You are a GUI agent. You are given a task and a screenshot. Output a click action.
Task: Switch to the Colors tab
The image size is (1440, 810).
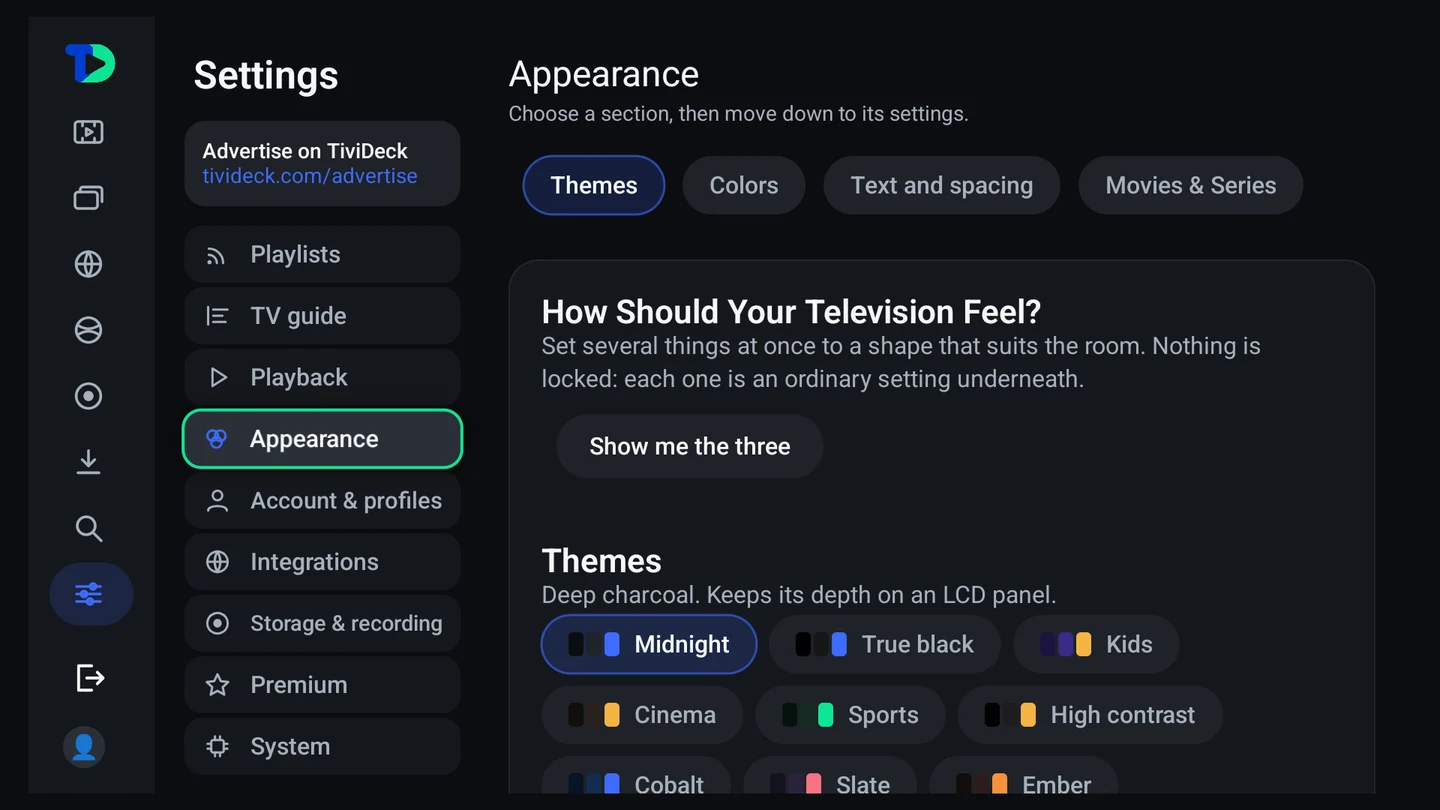tap(744, 185)
